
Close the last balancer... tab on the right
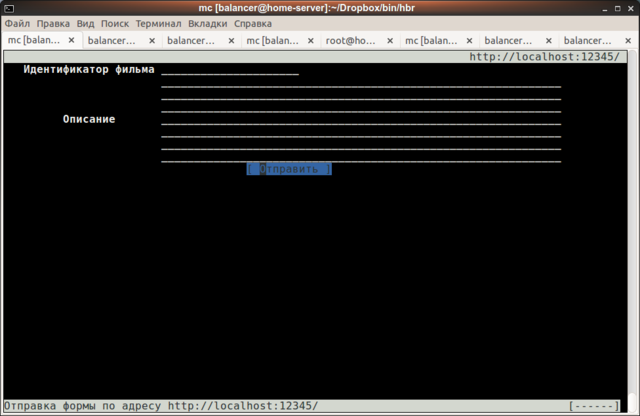pyautogui.click(x=627, y=41)
